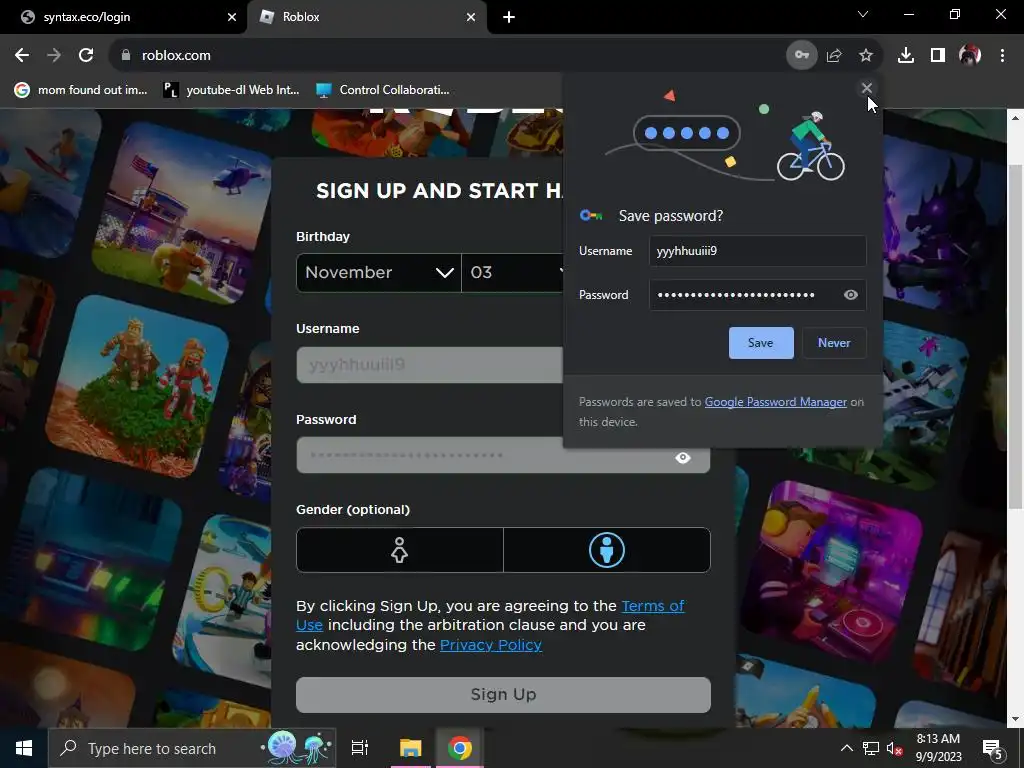Open Task View on taskbar
1024x768 pixels.
[360, 748]
